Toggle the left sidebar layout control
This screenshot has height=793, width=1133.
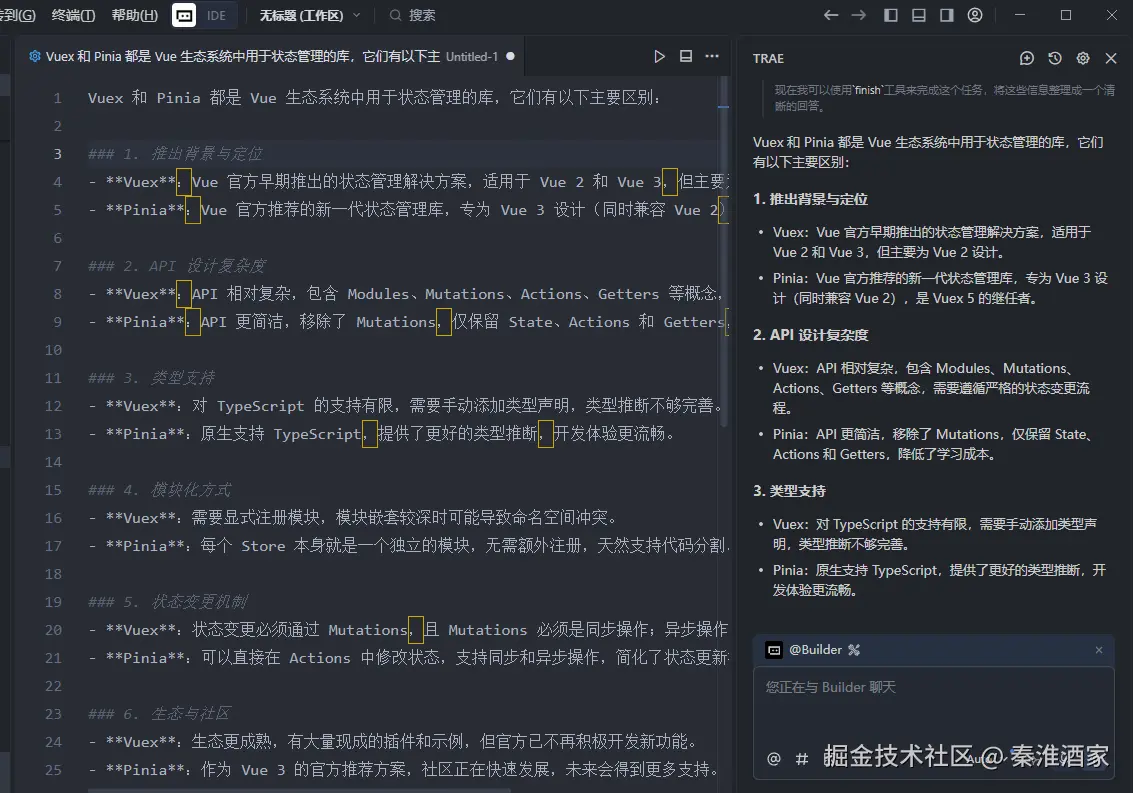889,14
